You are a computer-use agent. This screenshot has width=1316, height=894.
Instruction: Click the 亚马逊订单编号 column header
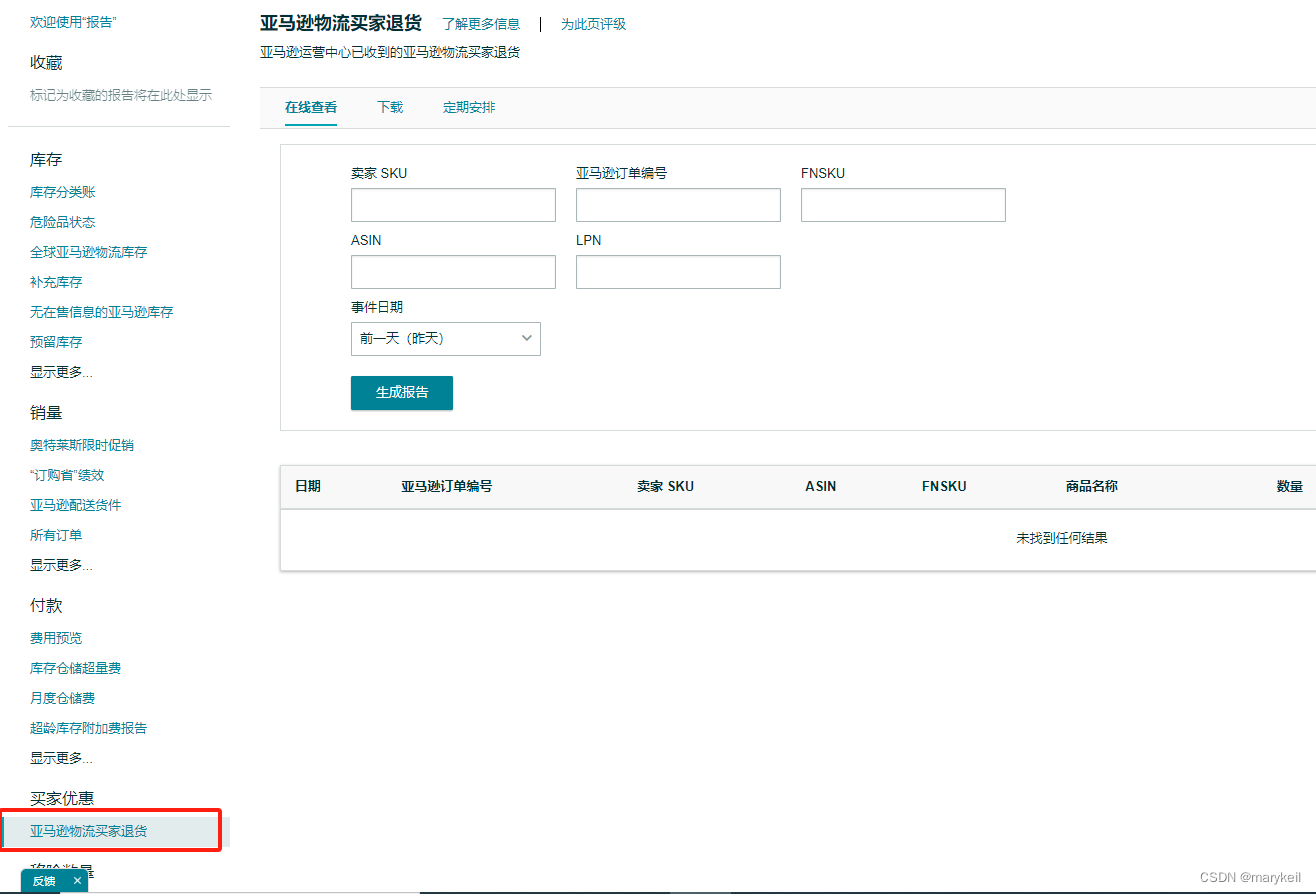pos(446,486)
